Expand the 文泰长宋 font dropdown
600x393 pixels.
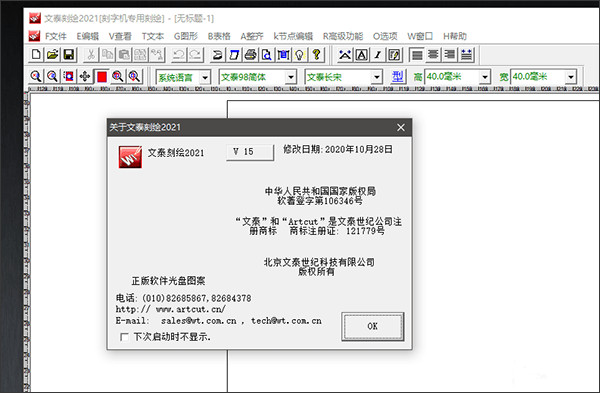(377, 77)
